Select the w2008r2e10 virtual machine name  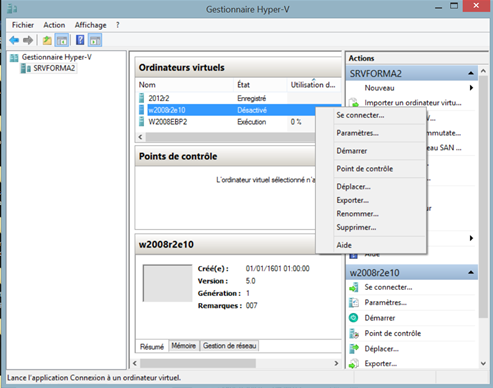167,110
